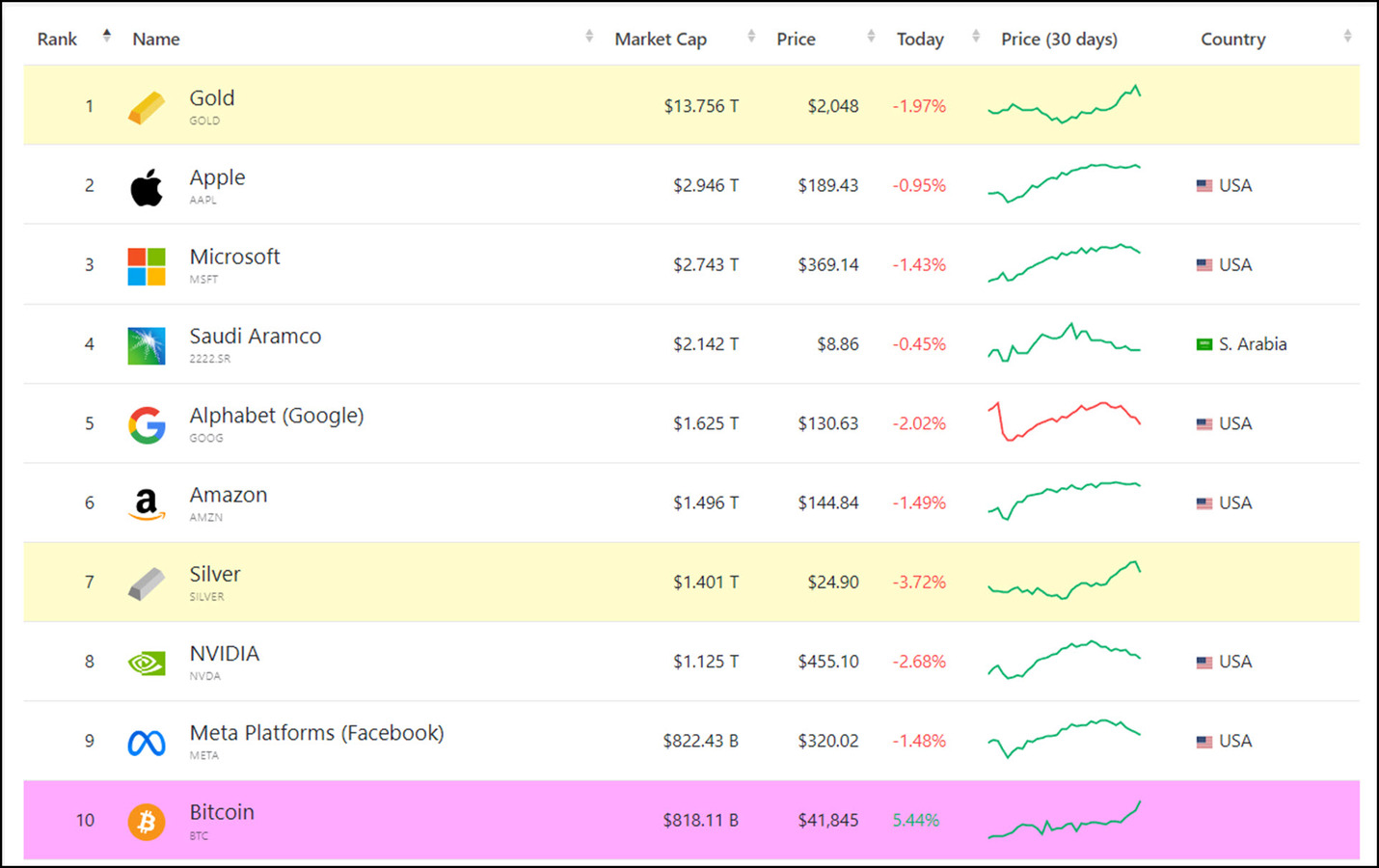Sort table by Rank column arrows
The width and height of the screenshot is (1379, 868).
point(107,37)
